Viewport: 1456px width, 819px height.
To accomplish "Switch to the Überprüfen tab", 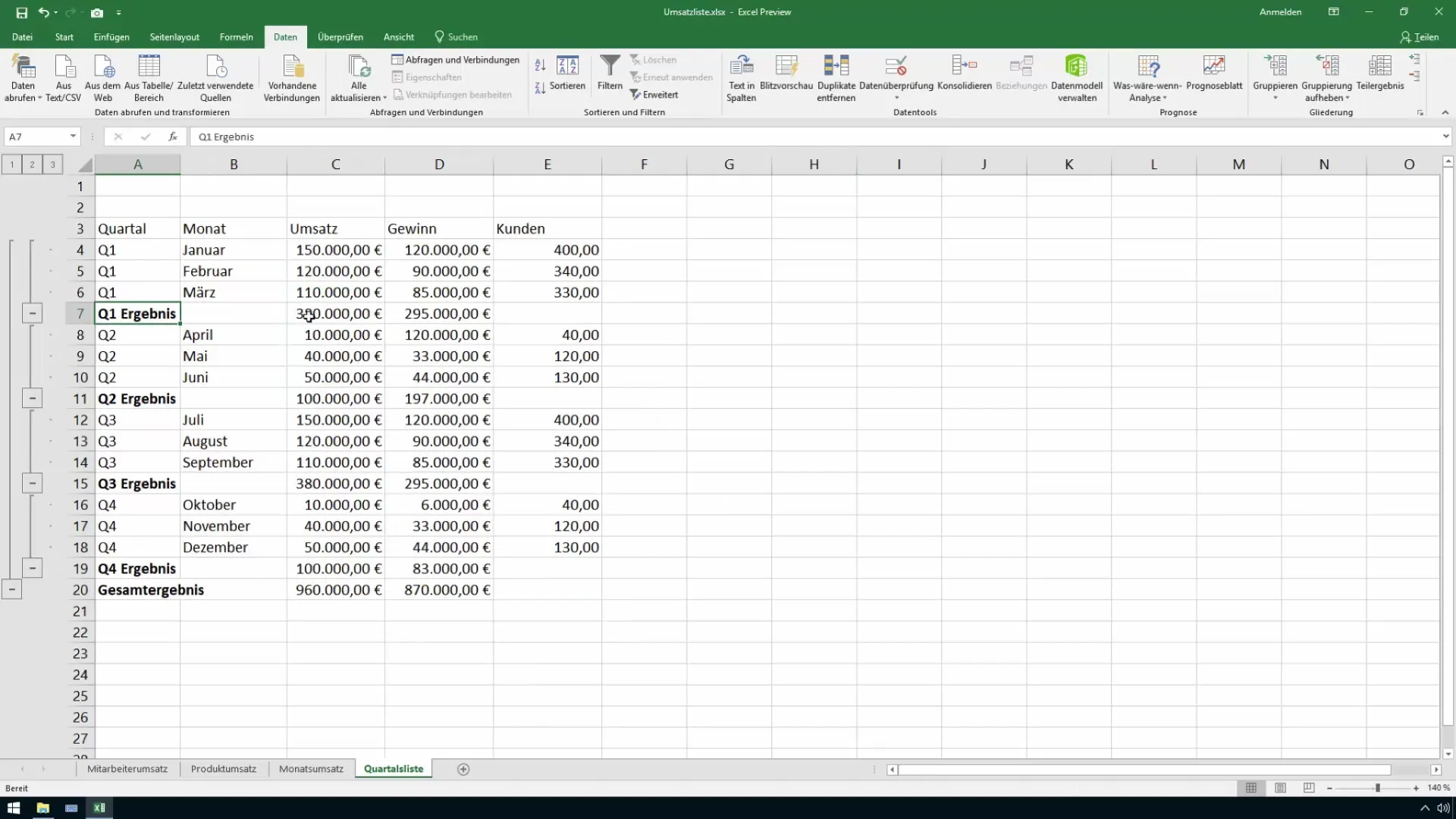I will 340,37.
